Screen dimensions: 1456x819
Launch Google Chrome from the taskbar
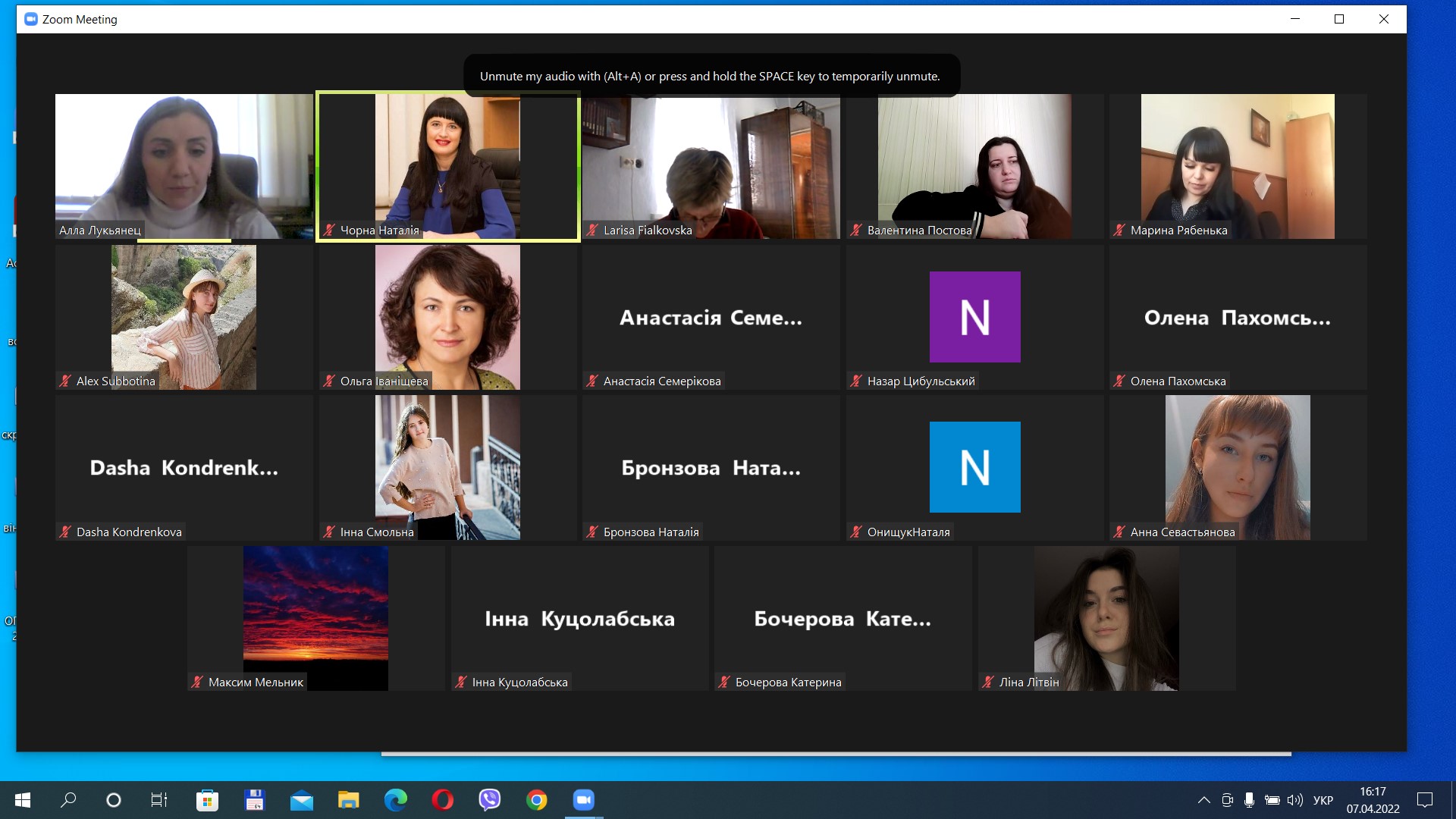point(537,800)
